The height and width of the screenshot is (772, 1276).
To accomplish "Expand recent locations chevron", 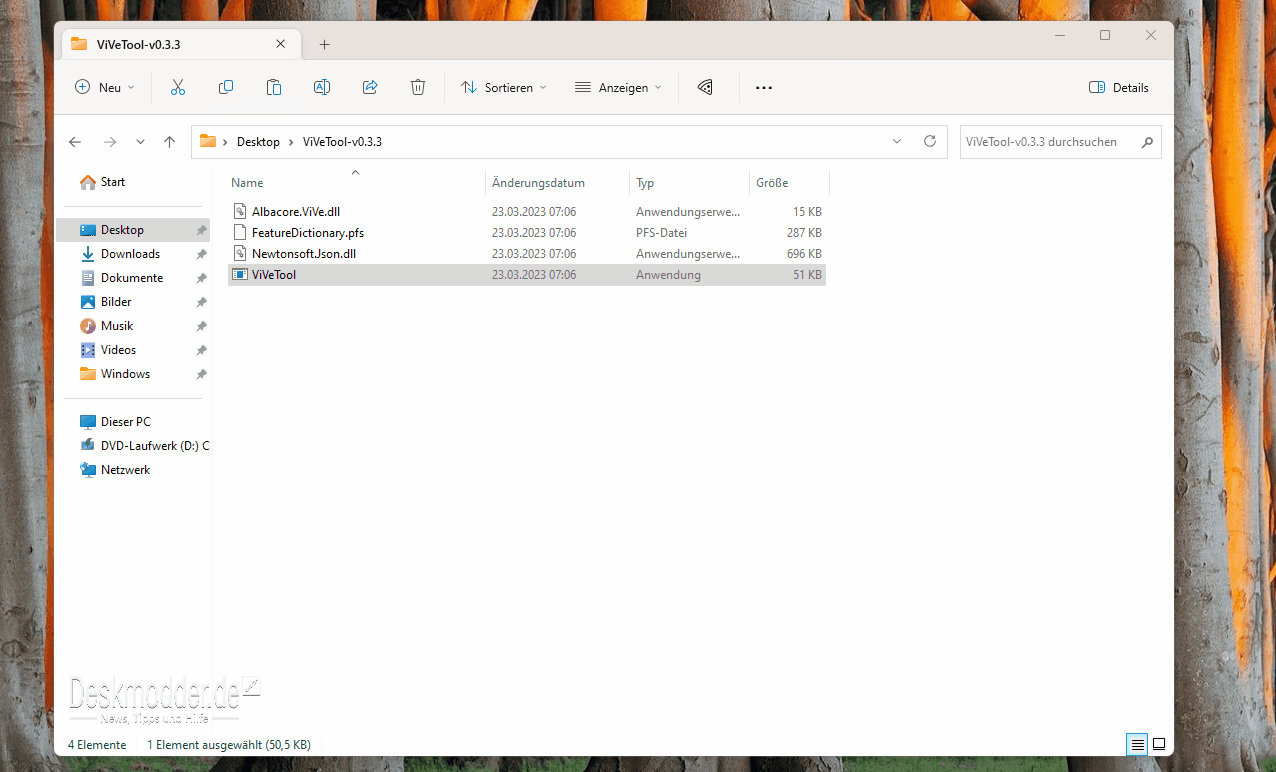I will click(x=140, y=142).
